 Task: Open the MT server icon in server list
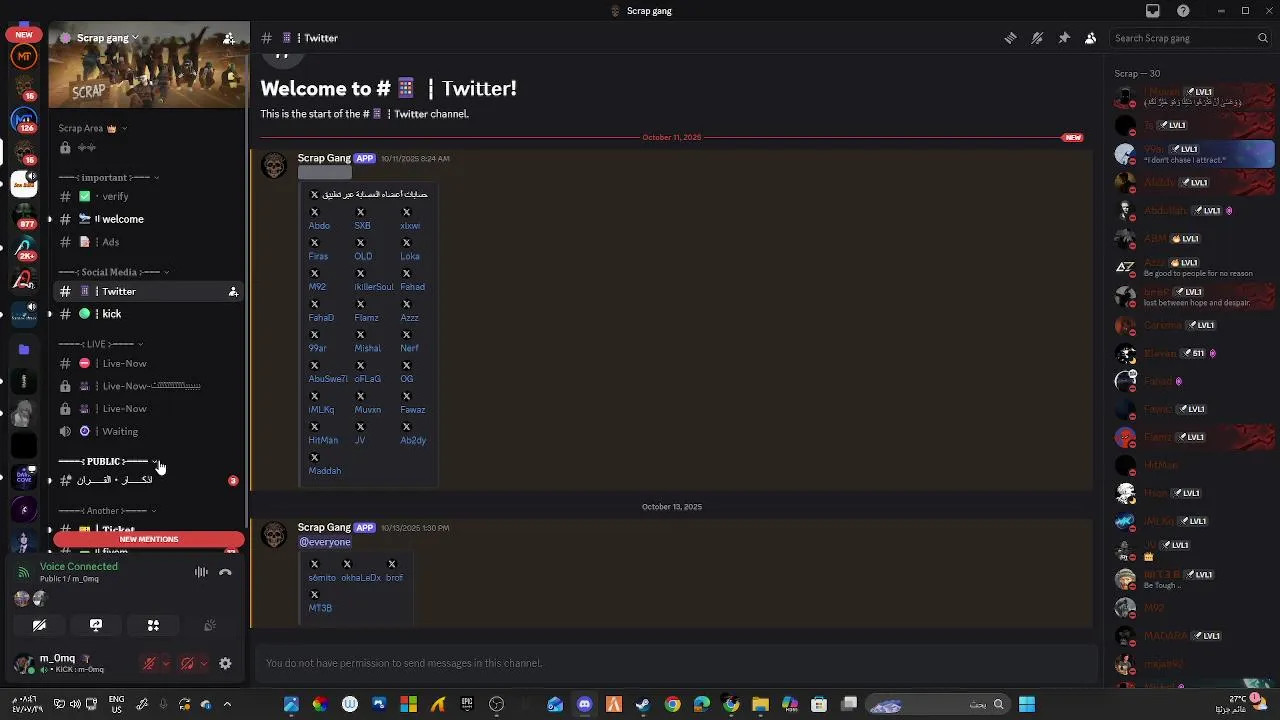24,58
